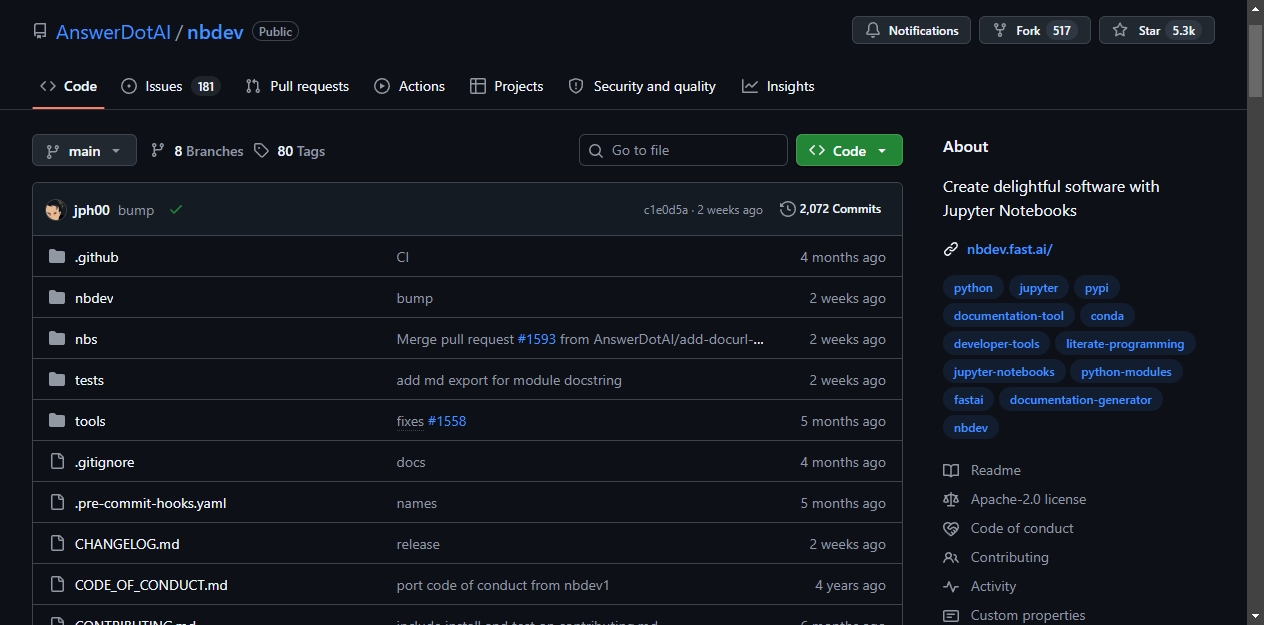
Task: Click the branch icon next to 8 Branches
Action: (158, 150)
